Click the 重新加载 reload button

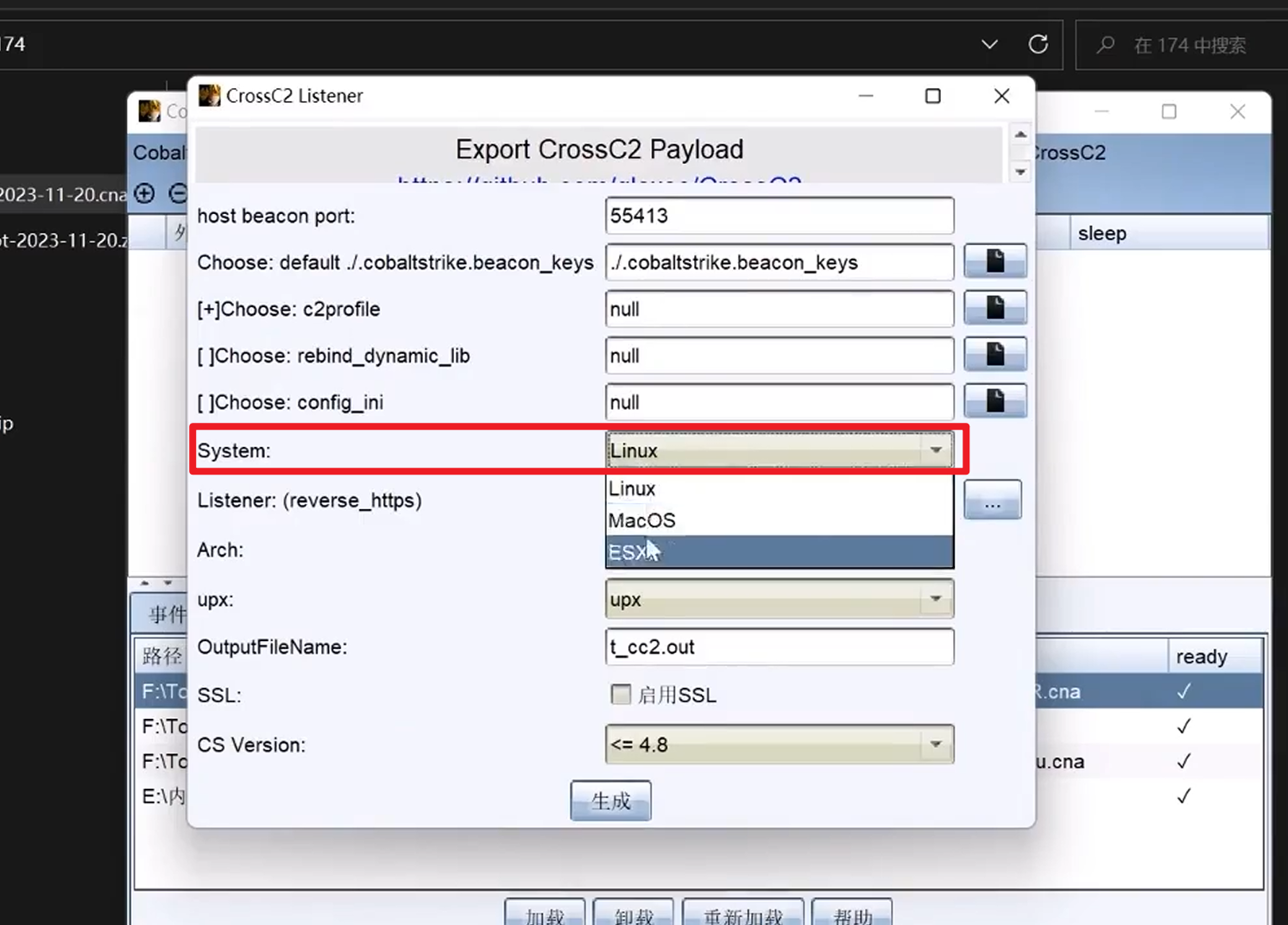click(743, 913)
